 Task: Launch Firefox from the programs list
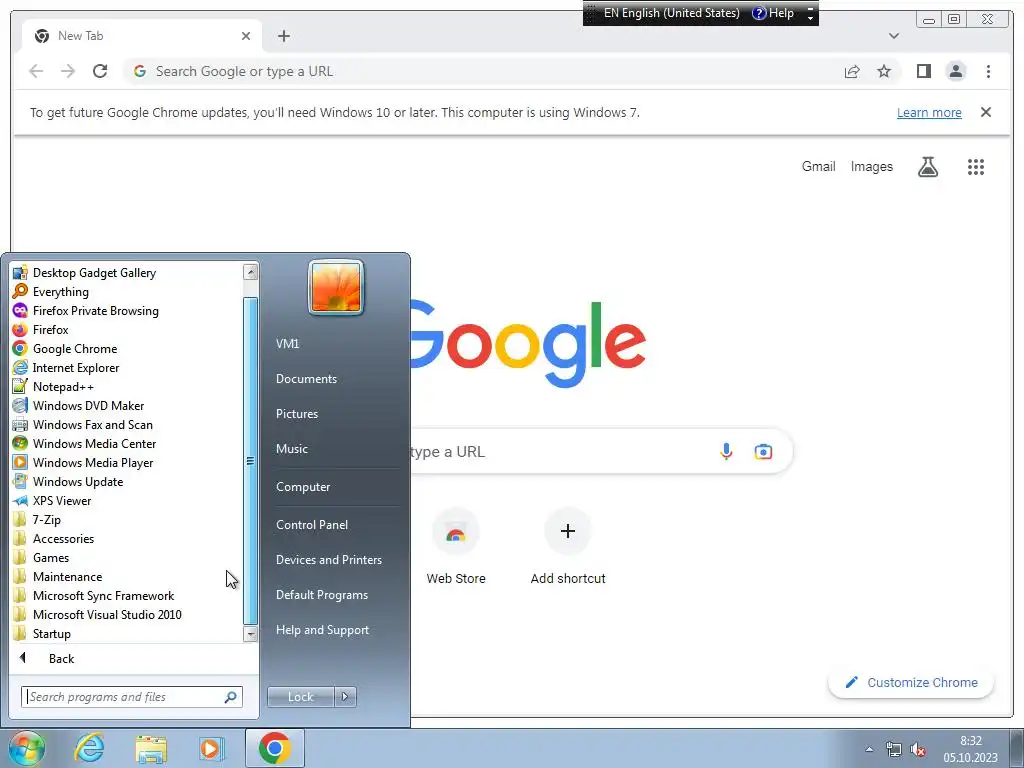[x=50, y=330]
